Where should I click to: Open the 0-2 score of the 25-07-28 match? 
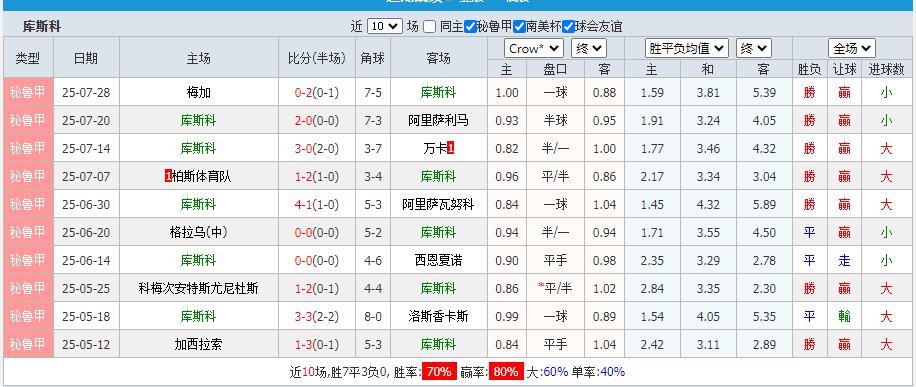tap(304, 92)
